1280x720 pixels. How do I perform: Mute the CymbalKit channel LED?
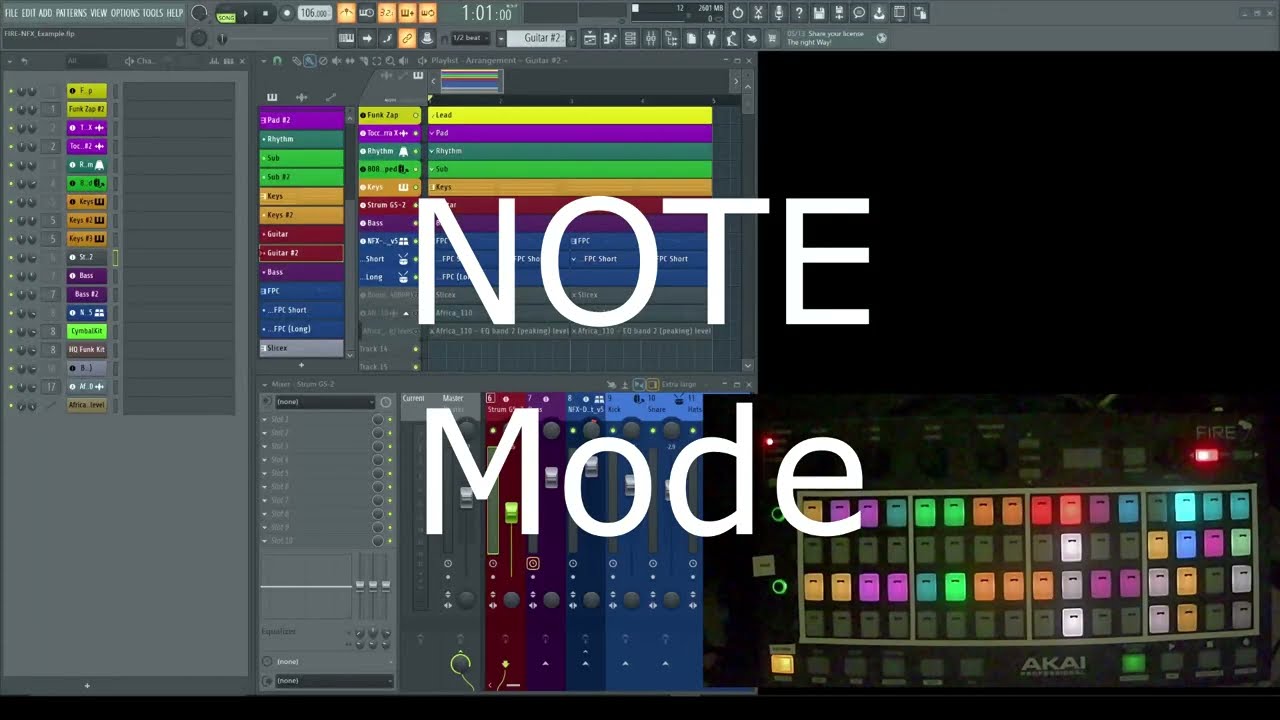11,331
